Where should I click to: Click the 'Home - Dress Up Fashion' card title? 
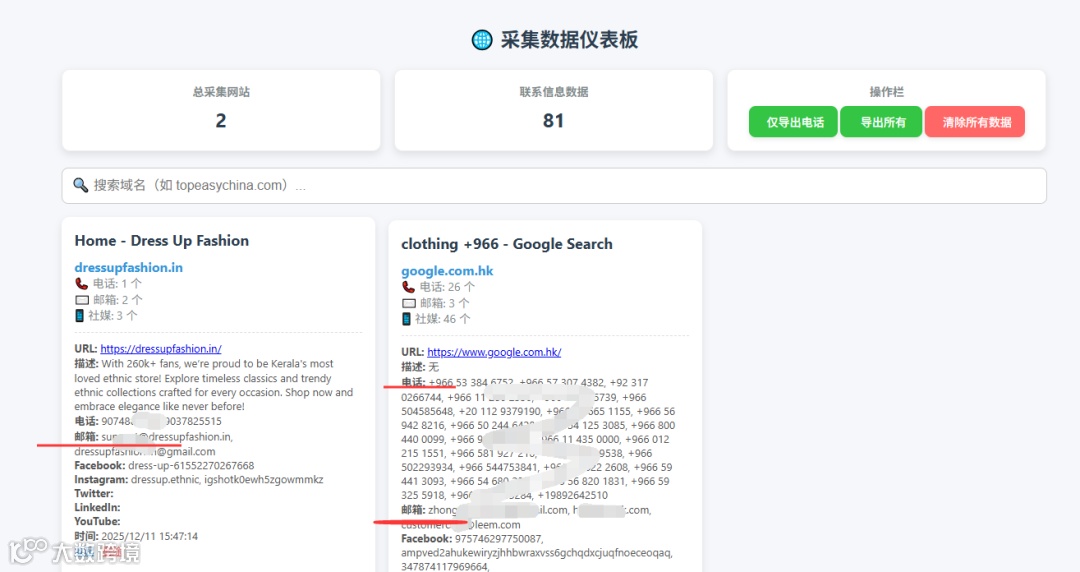tap(162, 241)
